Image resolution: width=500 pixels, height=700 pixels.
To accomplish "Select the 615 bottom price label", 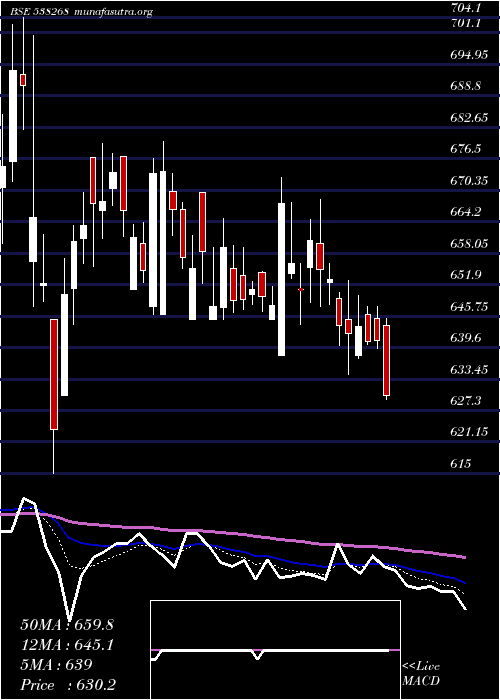I will 461,463.
